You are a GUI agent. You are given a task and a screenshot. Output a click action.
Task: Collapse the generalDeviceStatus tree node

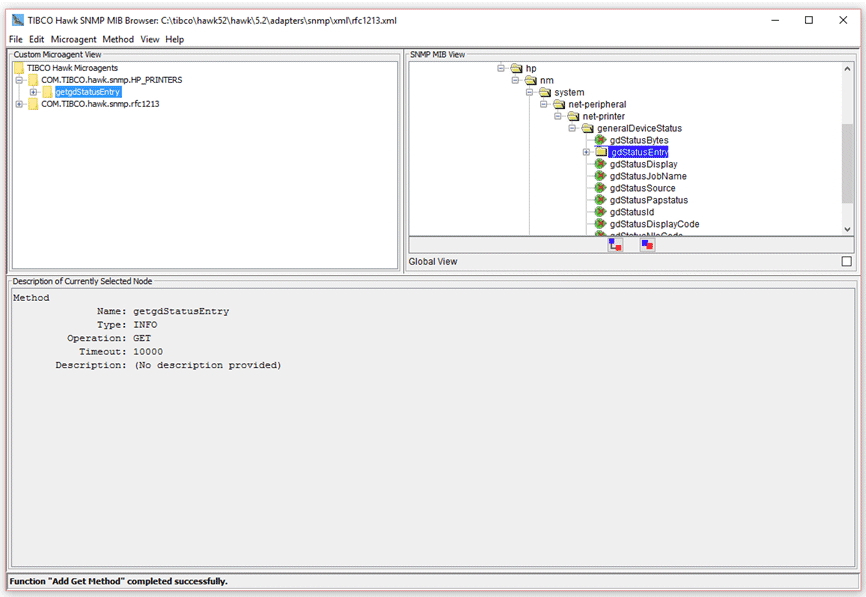tap(572, 128)
